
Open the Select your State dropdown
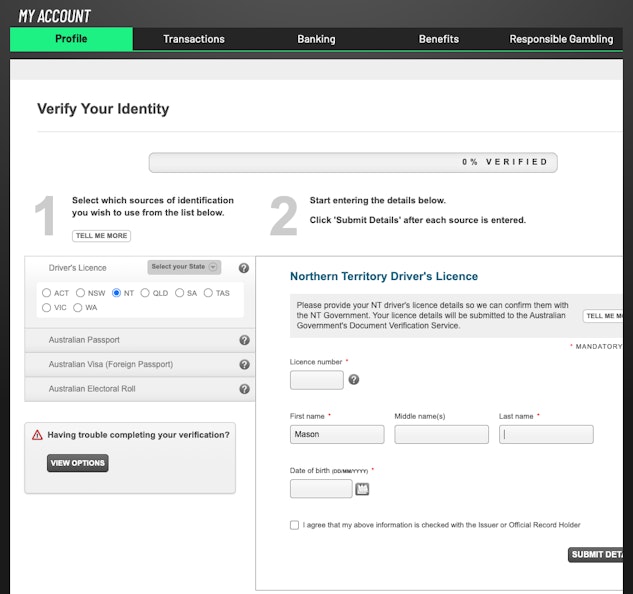(x=184, y=267)
